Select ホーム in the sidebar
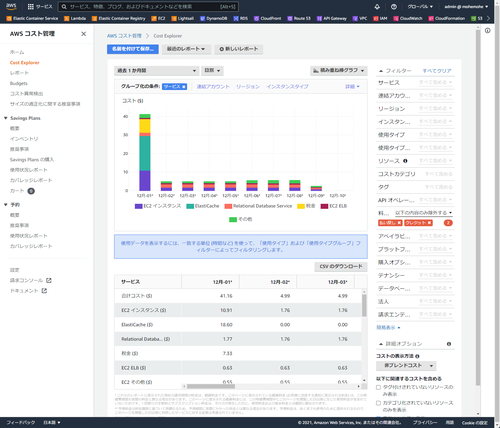This screenshot has height=428, width=500. pos(17,52)
